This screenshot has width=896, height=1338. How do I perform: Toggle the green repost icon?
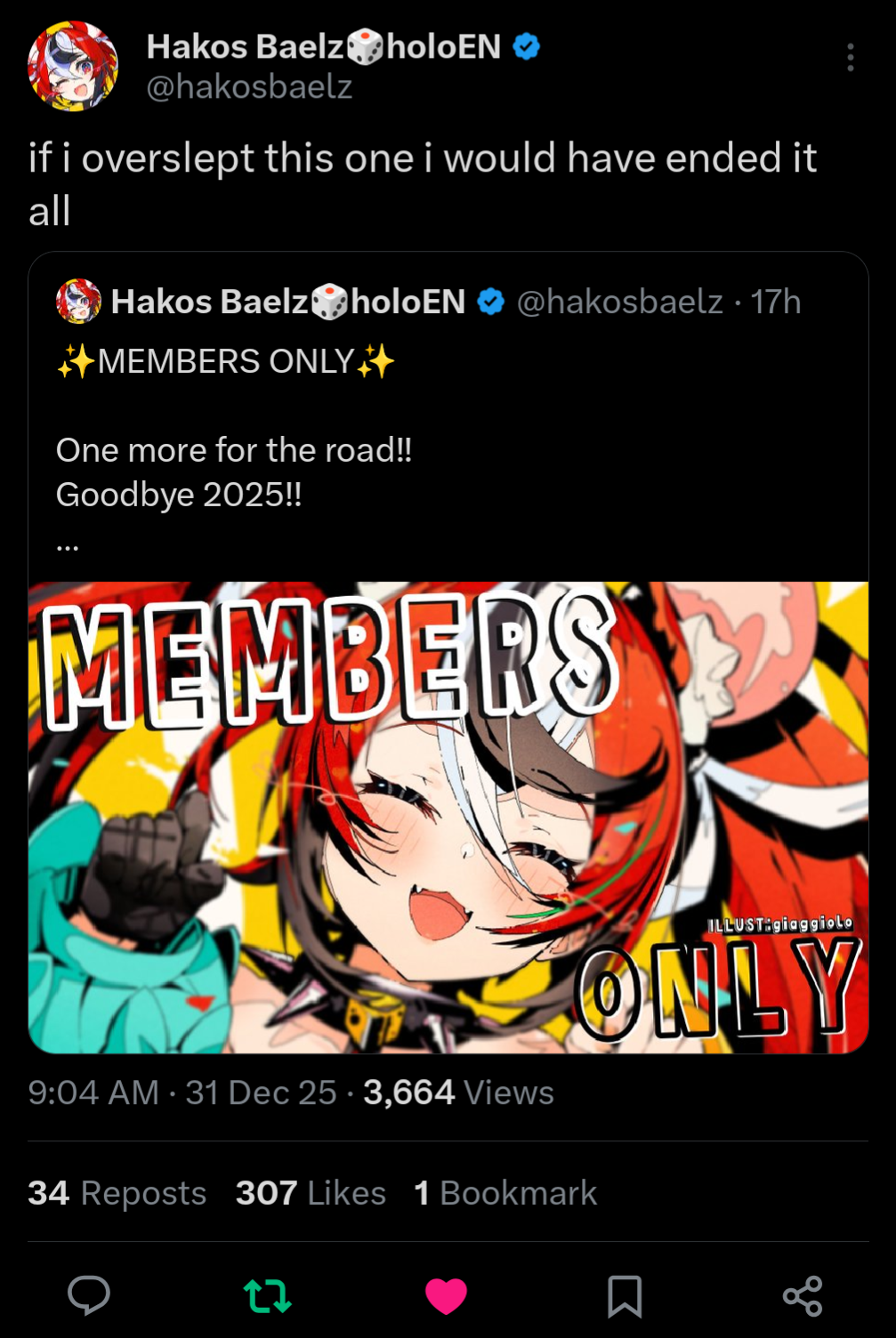tap(268, 1296)
